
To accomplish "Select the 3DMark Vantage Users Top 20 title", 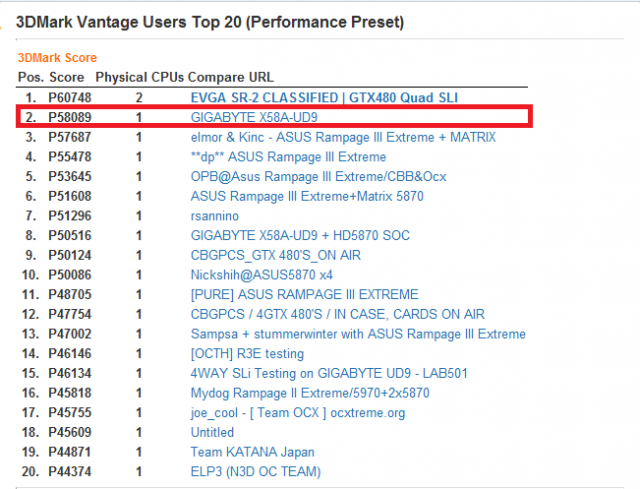I will [210, 22].
